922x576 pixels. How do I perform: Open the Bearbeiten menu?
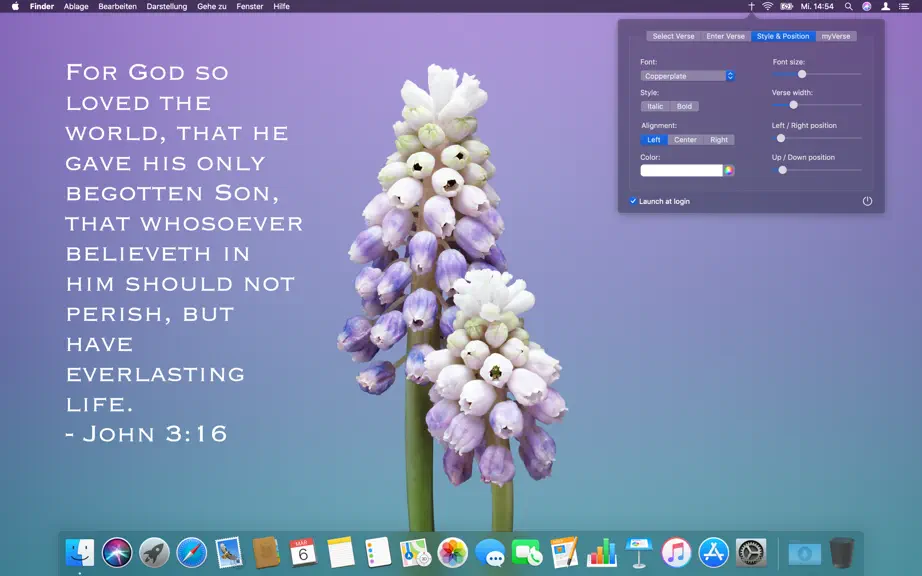118,6
